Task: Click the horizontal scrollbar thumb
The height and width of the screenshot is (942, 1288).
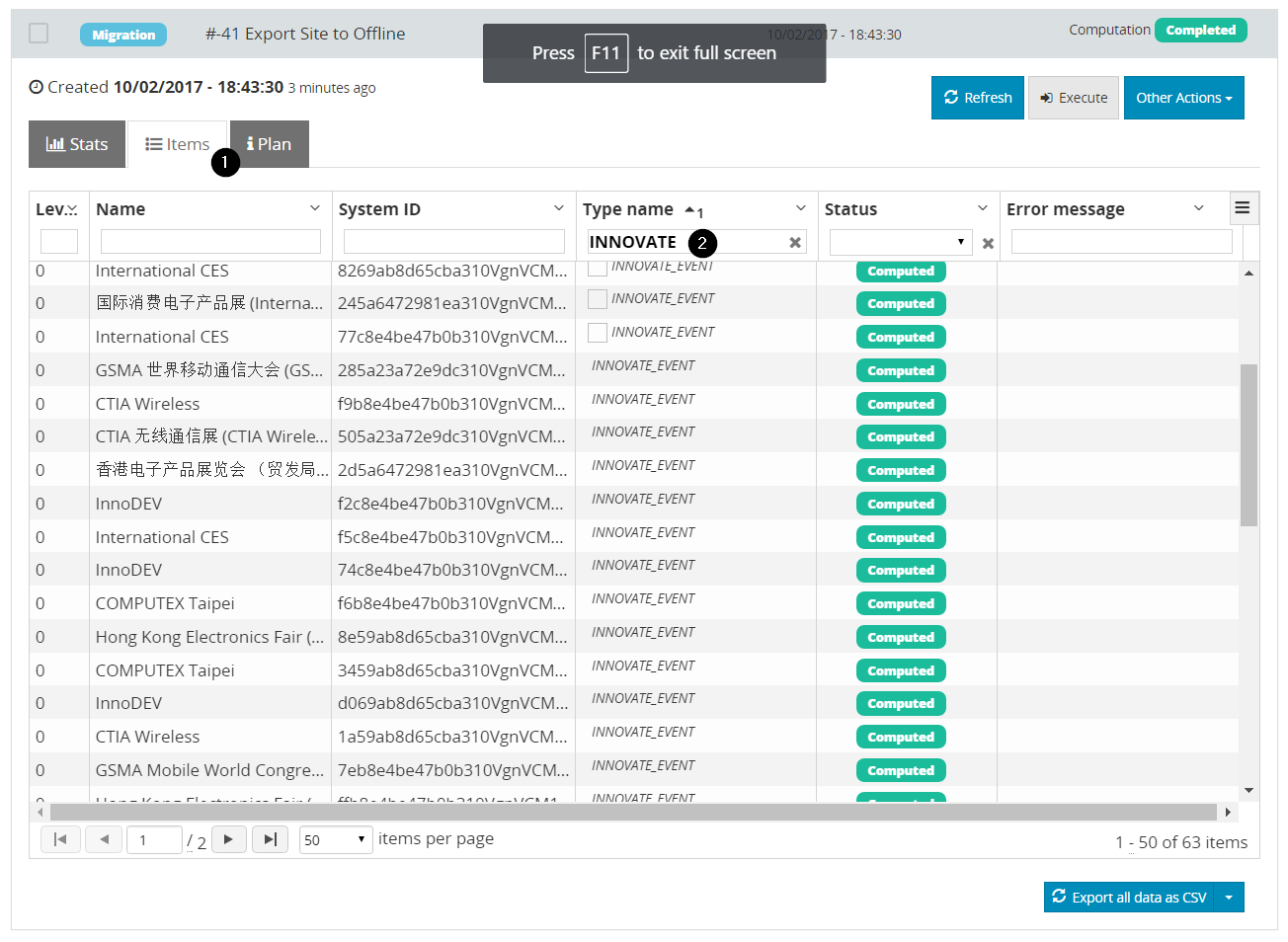Action: [633, 812]
